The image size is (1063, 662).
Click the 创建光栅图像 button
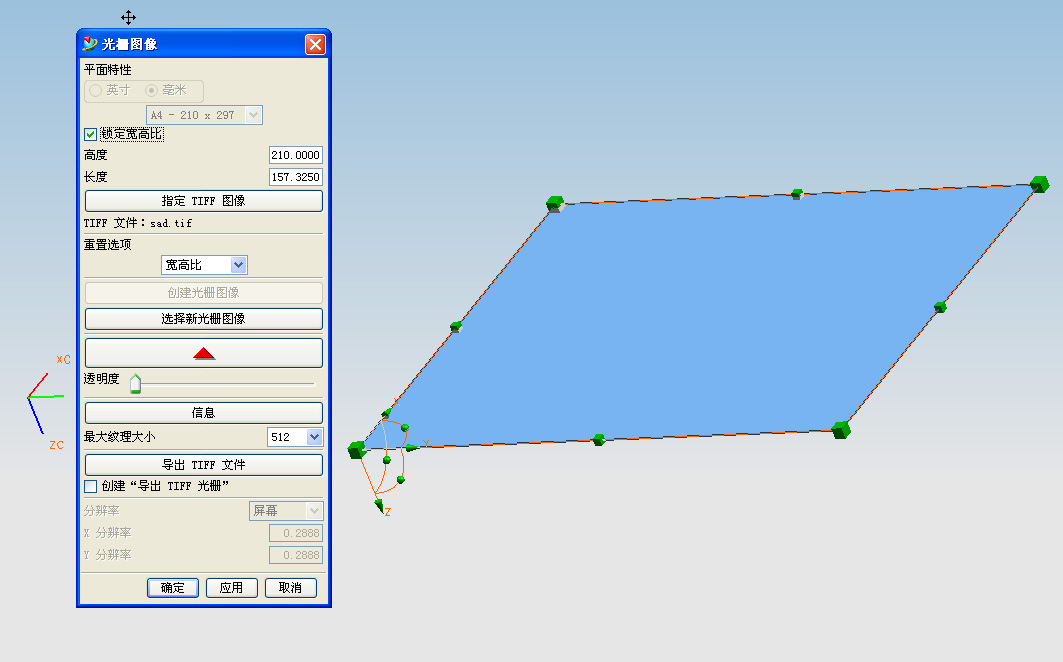coord(203,293)
